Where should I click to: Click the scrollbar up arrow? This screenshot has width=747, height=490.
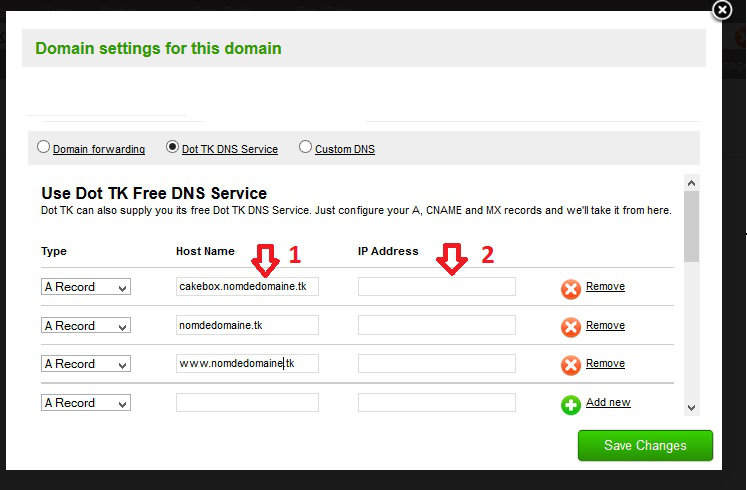pyautogui.click(x=691, y=183)
